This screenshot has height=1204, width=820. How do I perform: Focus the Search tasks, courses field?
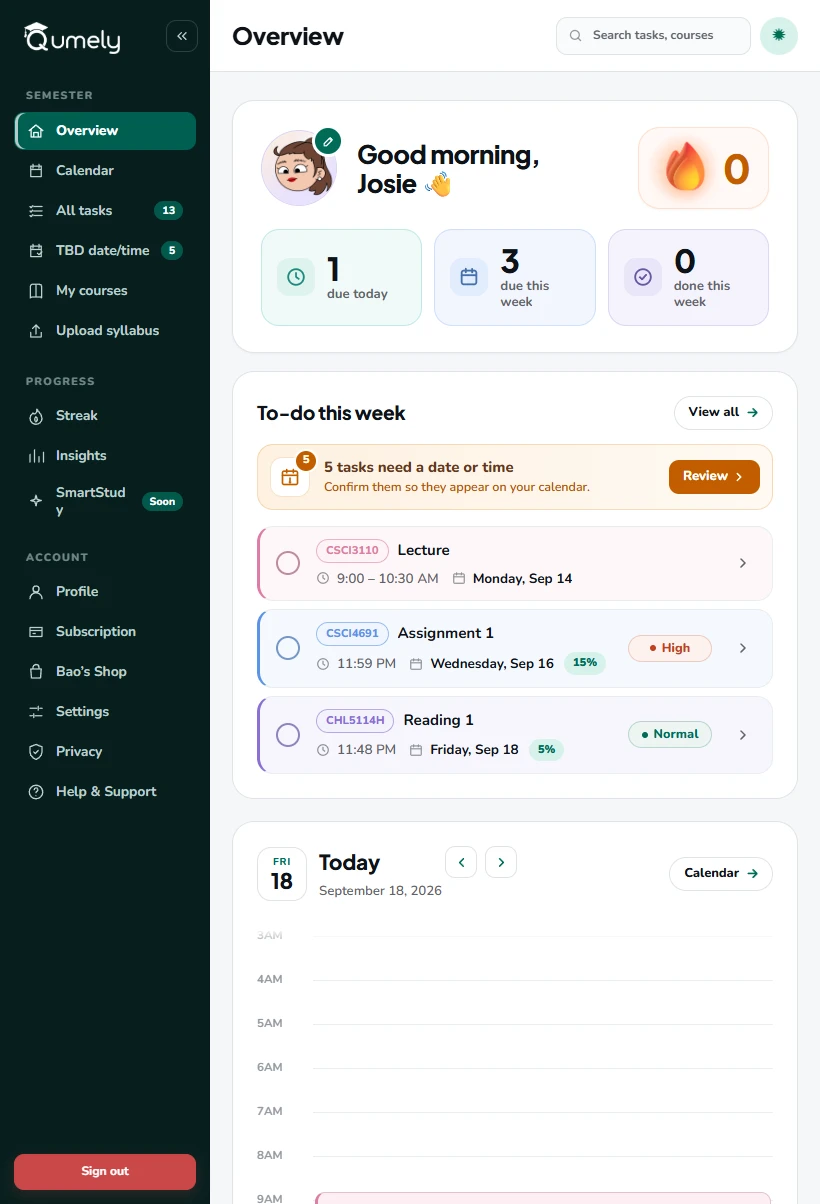(x=653, y=36)
